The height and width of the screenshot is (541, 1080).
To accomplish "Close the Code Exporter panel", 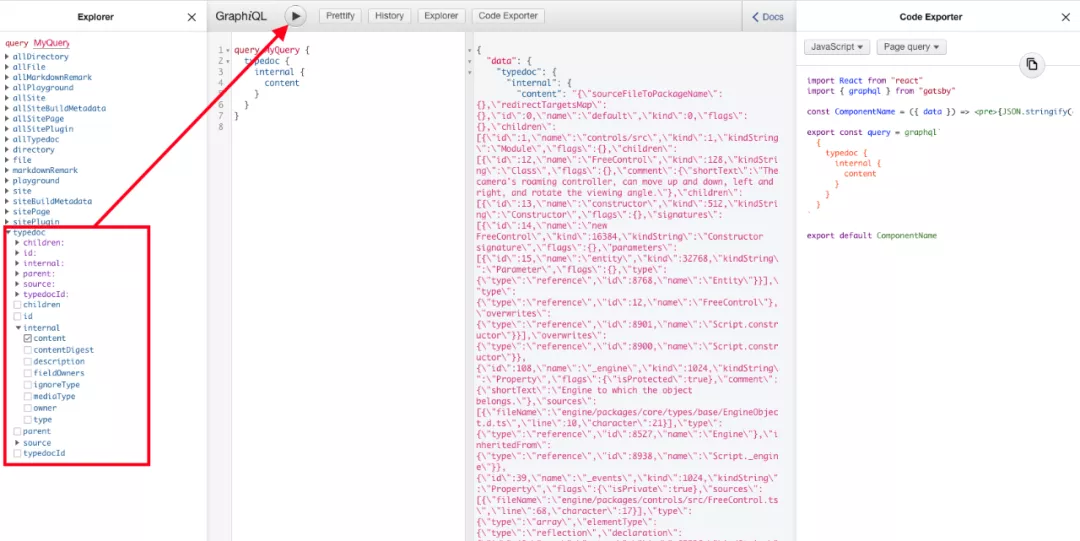I will click(1066, 17).
